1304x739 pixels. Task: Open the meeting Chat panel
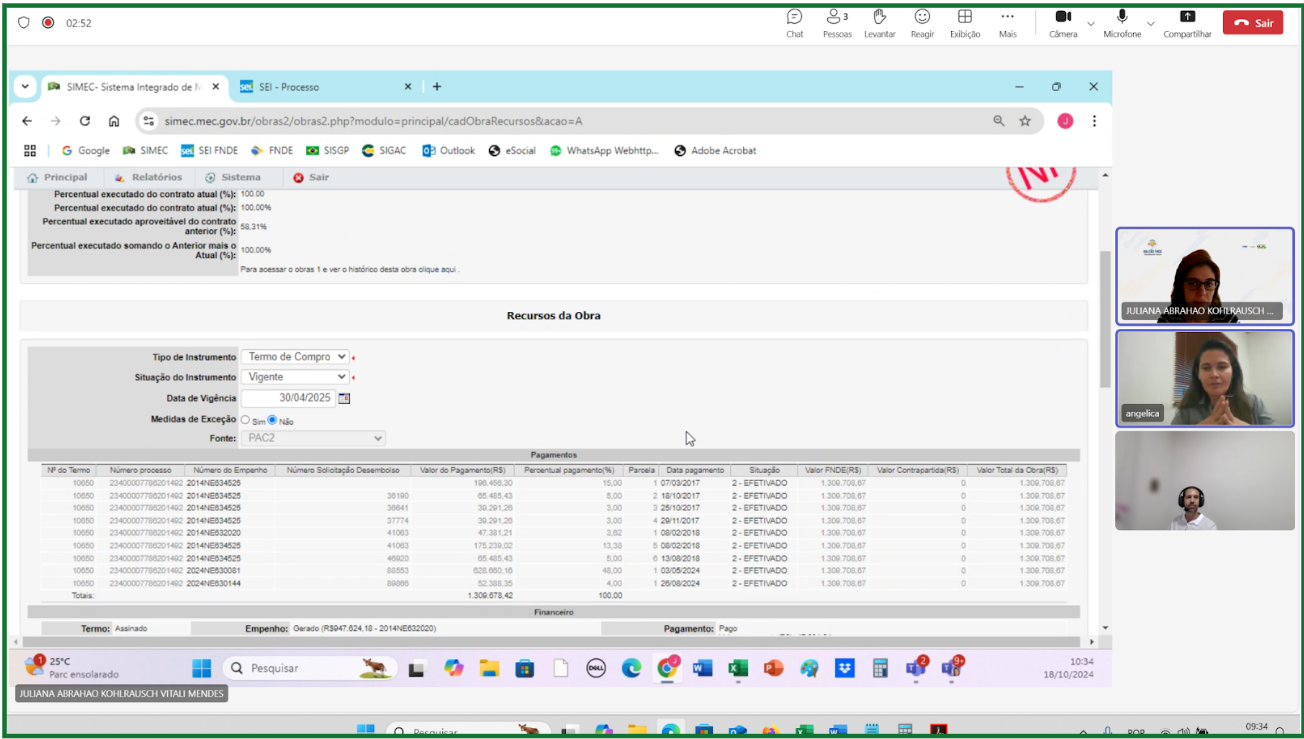794,17
